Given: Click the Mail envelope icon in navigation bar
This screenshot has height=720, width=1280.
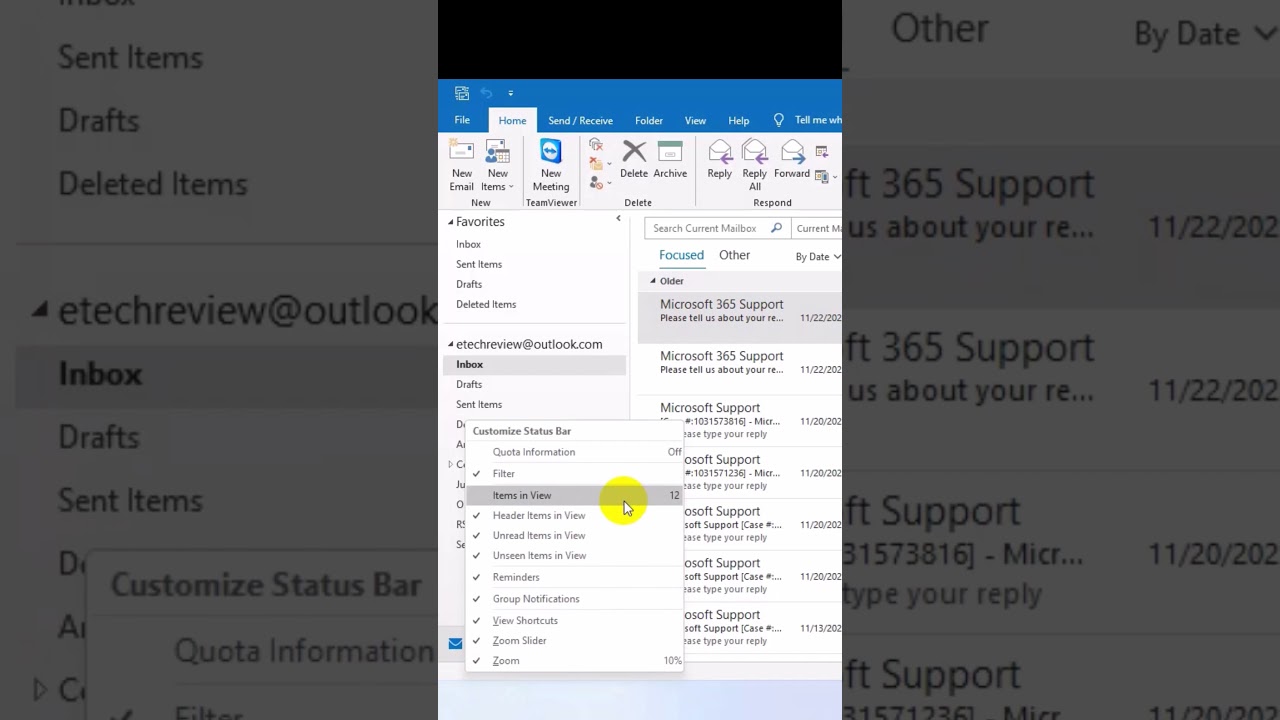Looking at the screenshot, I should 455,643.
